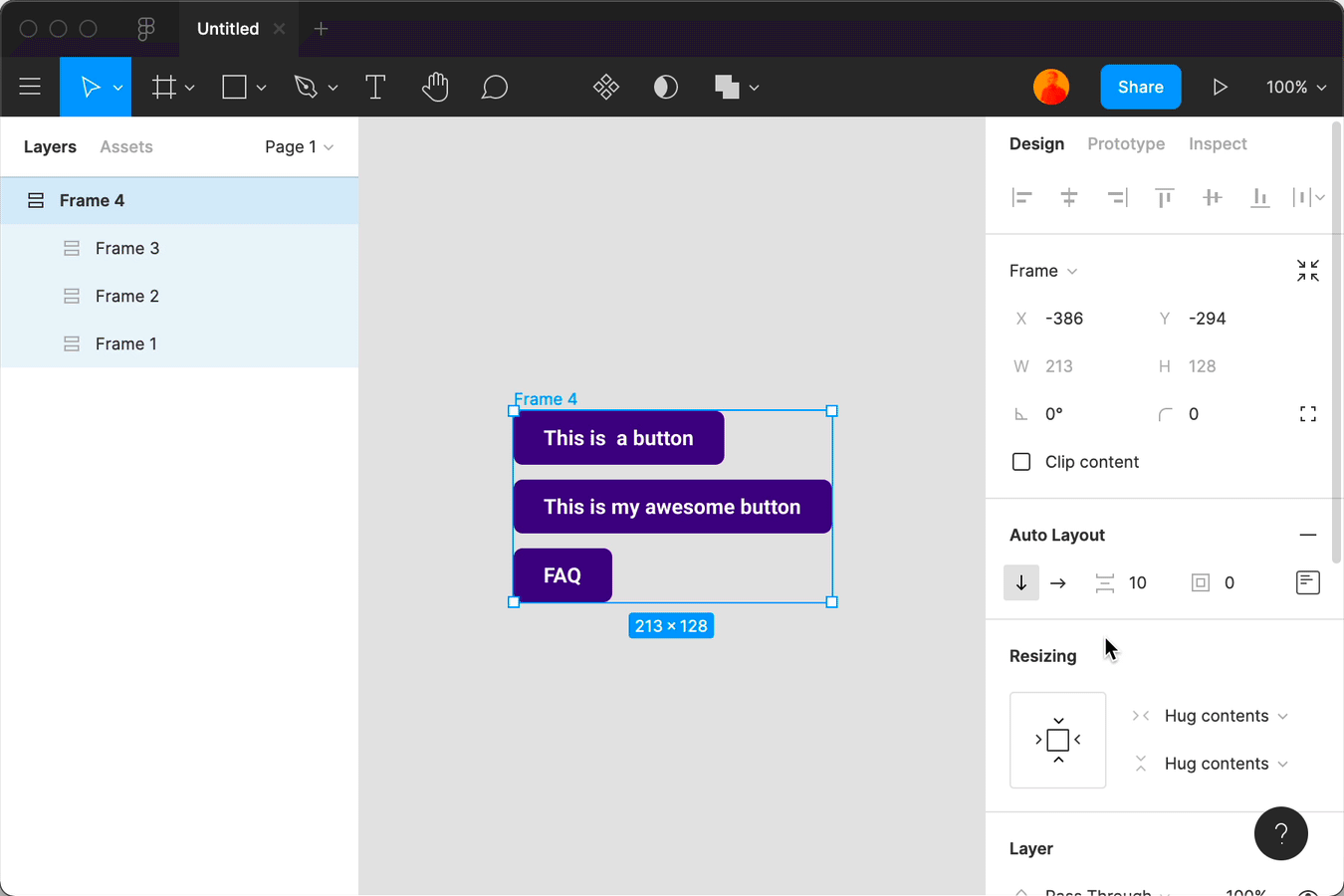Image resolution: width=1344 pixels, height=896 pixels.
Task: Open the comment tool
Action: point(494,88)
